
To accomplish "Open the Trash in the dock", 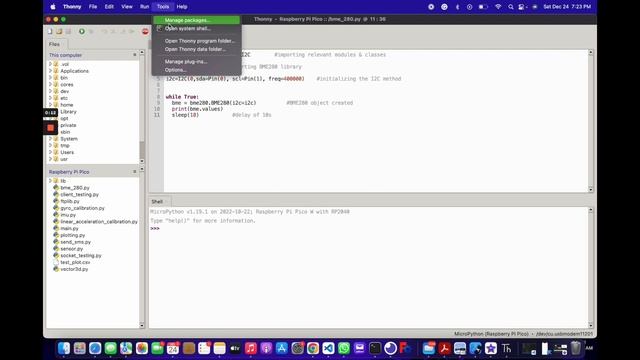I will tap(576, 348).
